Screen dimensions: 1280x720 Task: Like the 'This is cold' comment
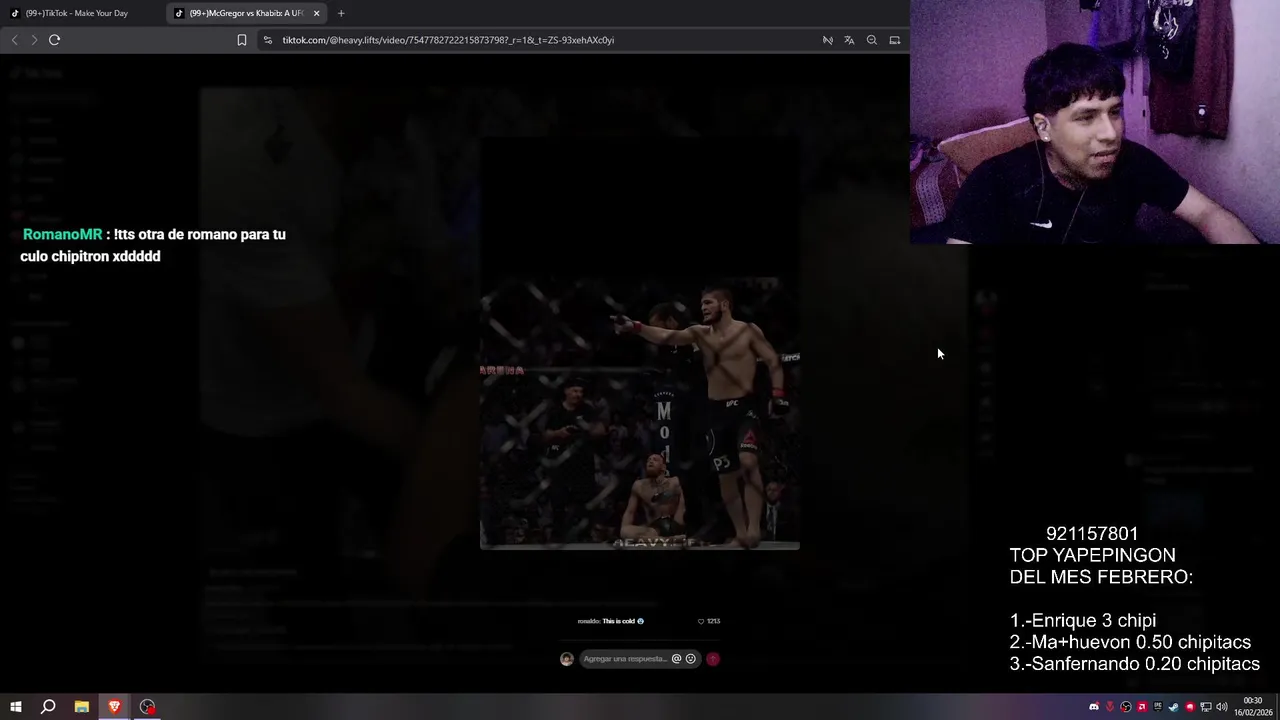point(701,621)
